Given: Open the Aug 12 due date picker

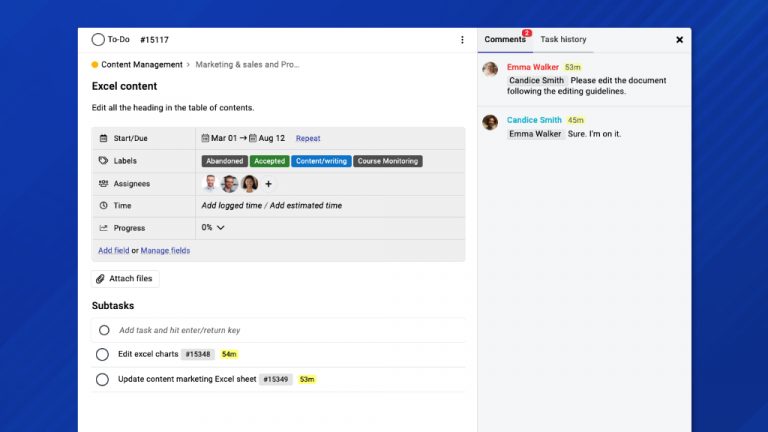Looking at the screenshot, I should [x=266, y=138].
